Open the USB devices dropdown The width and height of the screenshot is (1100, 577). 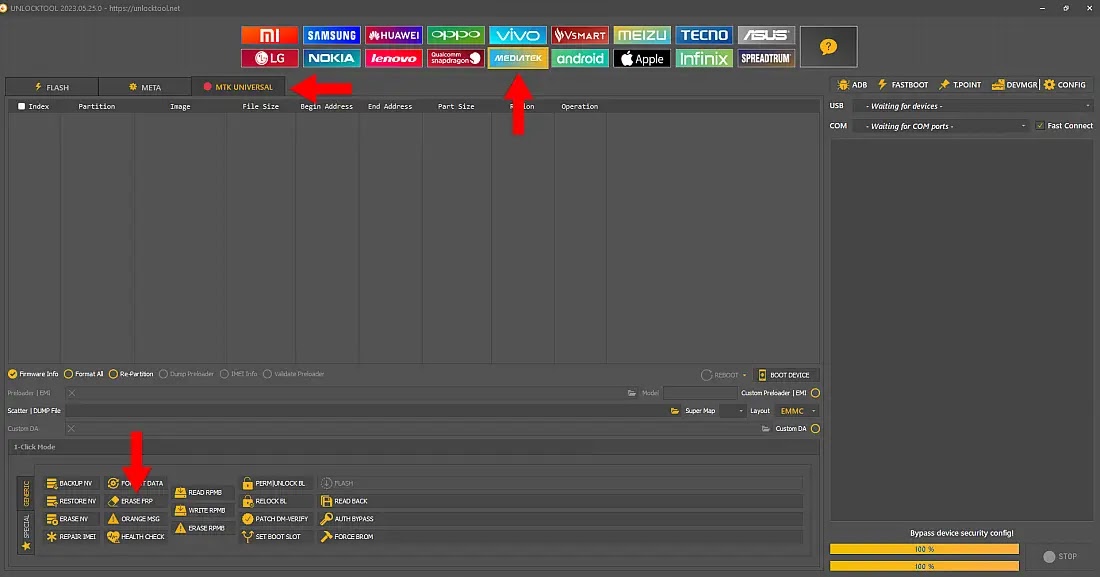973,106
